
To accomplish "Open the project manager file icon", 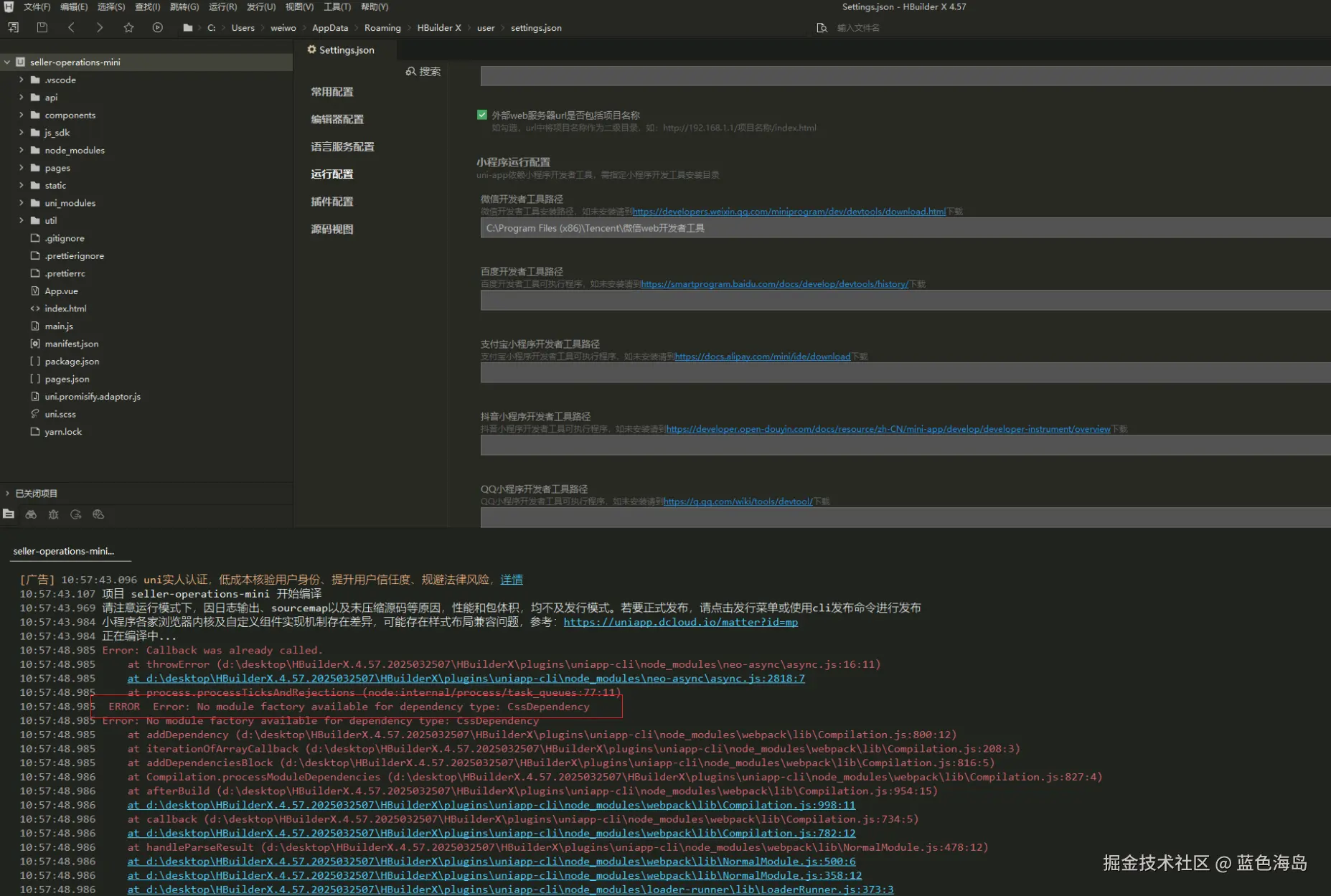I will pos(9,514).
